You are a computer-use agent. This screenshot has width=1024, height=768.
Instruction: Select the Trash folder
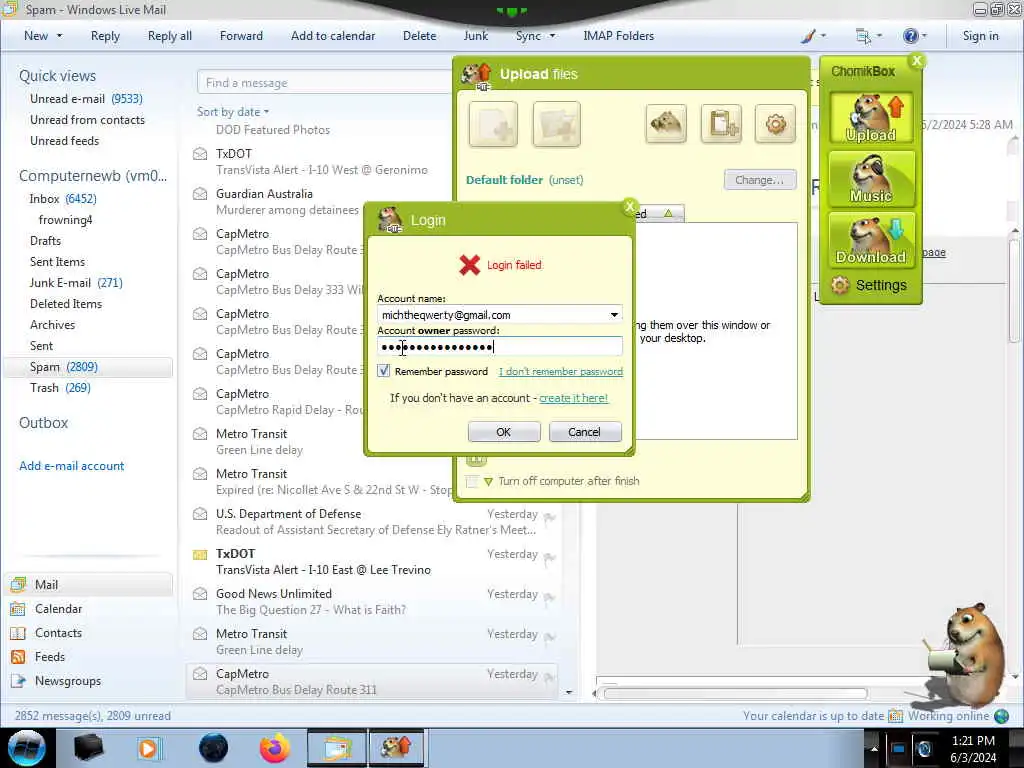click(x=60, y=388)
